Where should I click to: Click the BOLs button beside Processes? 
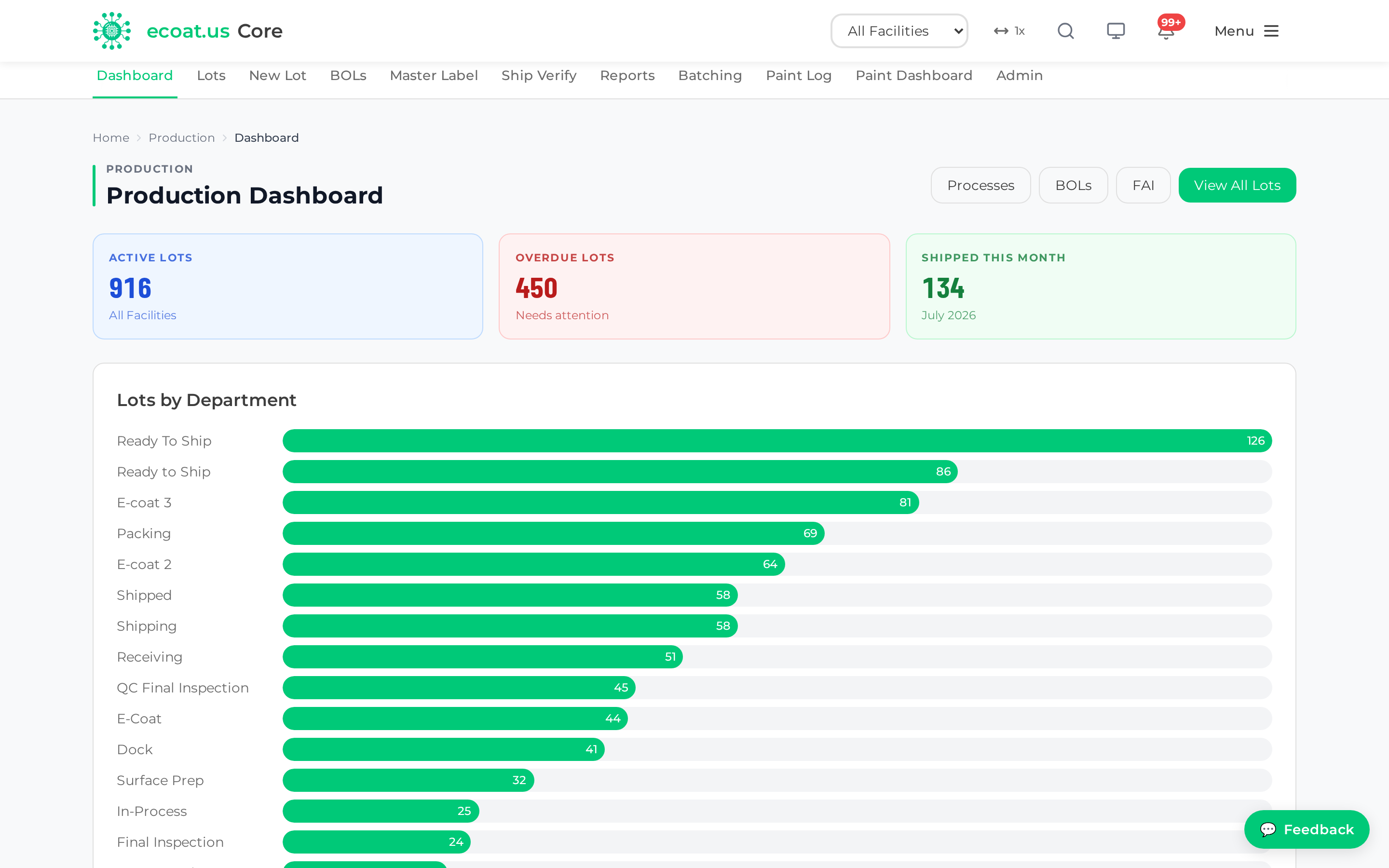tap(1073, 186)
